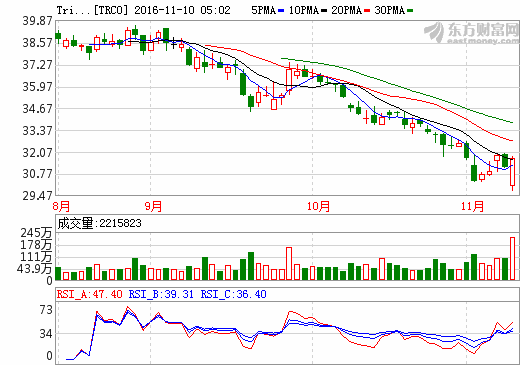Select the 10月 label on the time axis
520x365 pixels.
pos(318,206)
